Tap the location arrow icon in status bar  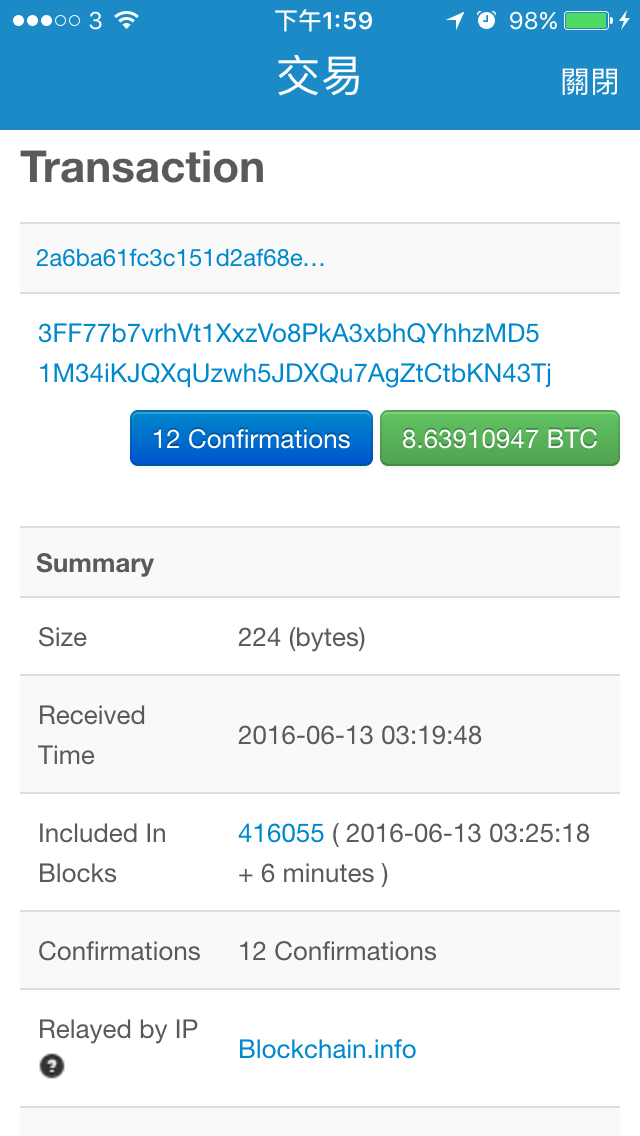pos(455,20)
